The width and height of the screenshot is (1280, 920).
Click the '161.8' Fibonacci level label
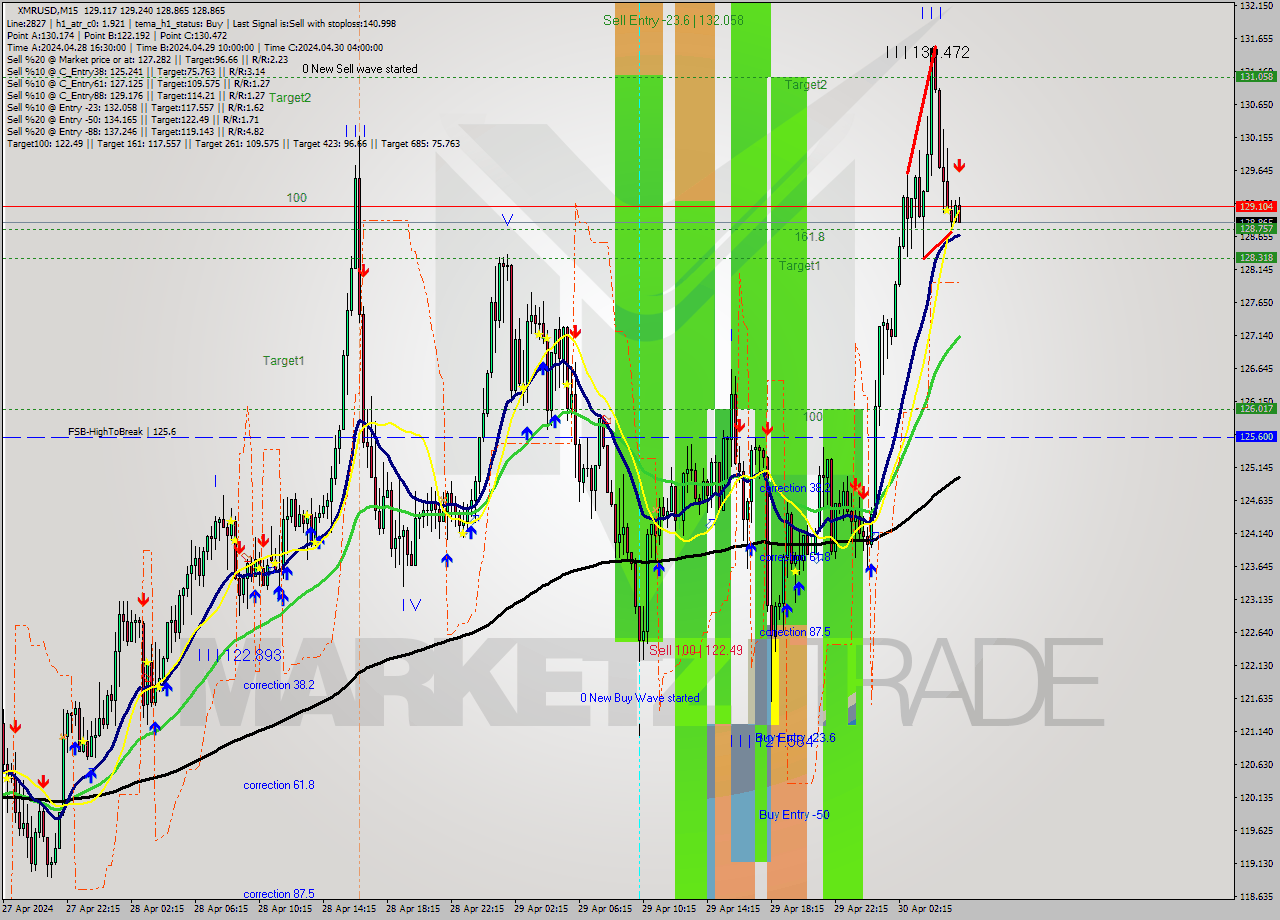pos(810,237)
